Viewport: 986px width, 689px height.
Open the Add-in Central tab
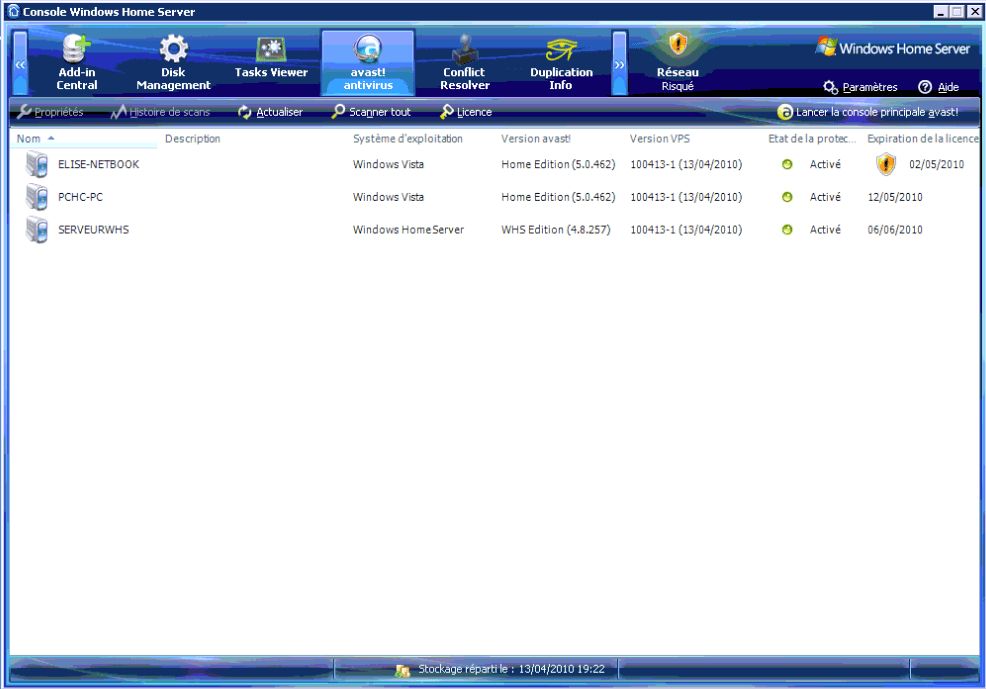(77, 63)
